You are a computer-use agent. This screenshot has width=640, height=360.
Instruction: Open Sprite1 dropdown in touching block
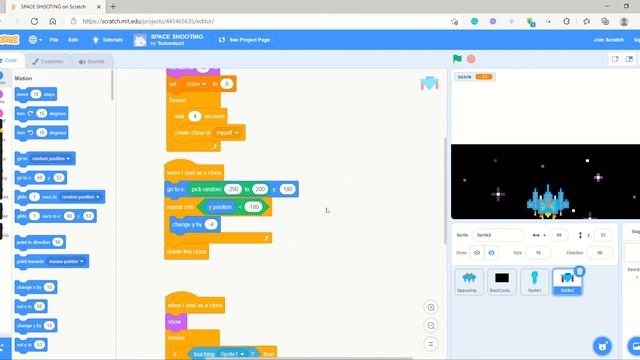[232, 354]
